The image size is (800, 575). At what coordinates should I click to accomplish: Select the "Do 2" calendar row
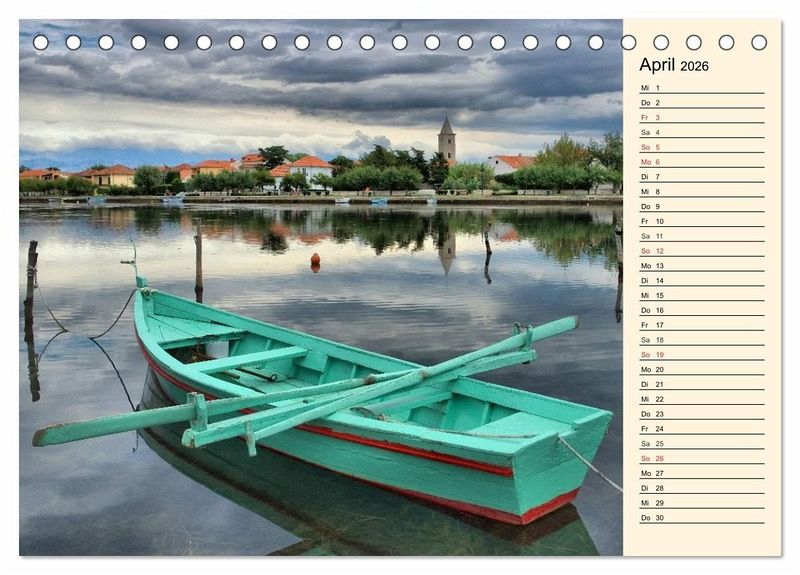[702, 103]
